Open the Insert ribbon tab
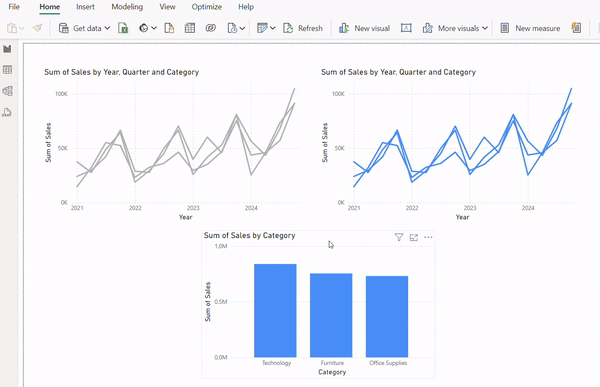This screenshot has width=600, height=387. [85, 7]
